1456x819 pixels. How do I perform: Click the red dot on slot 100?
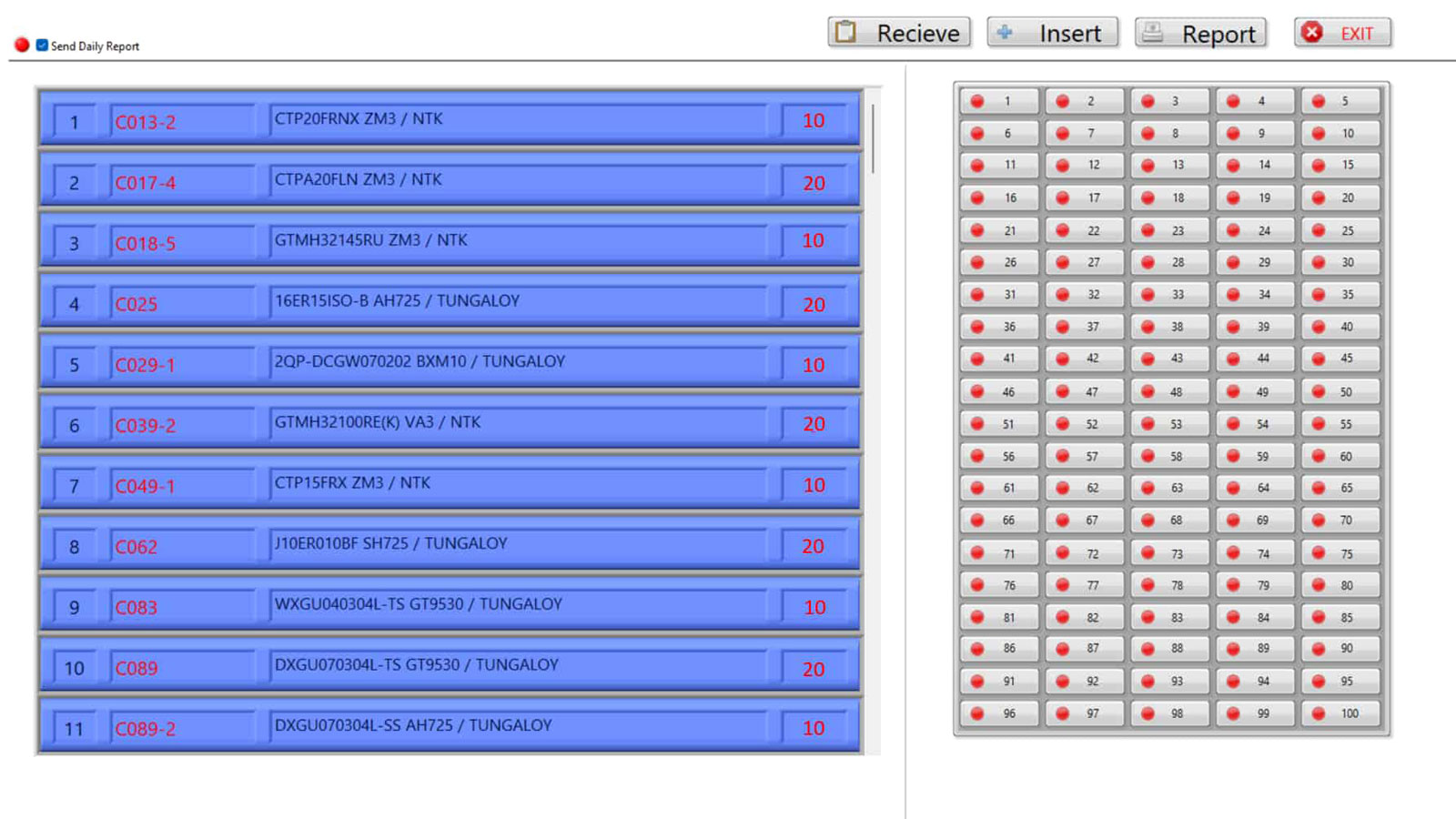click(x=1318, y=713)
